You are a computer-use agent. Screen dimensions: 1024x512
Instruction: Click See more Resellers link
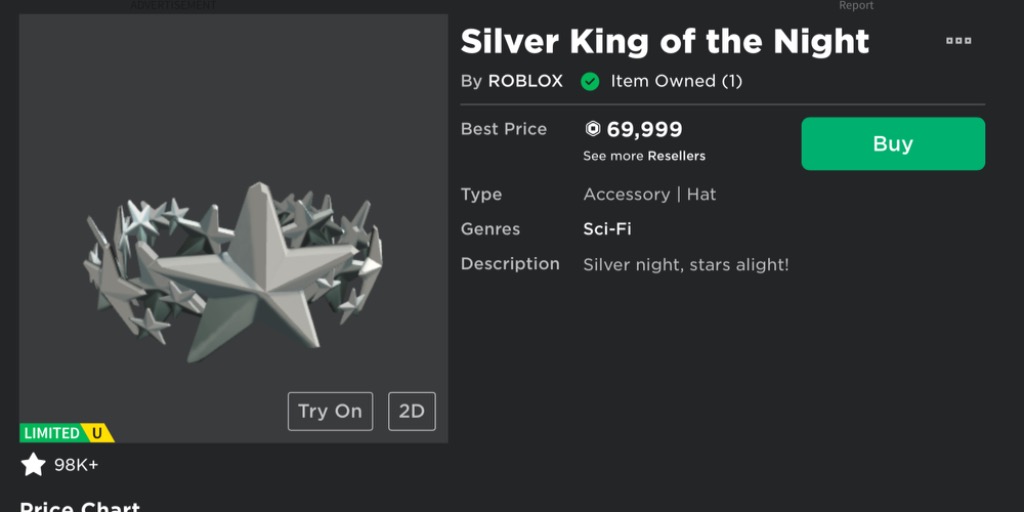coord(644,156)
